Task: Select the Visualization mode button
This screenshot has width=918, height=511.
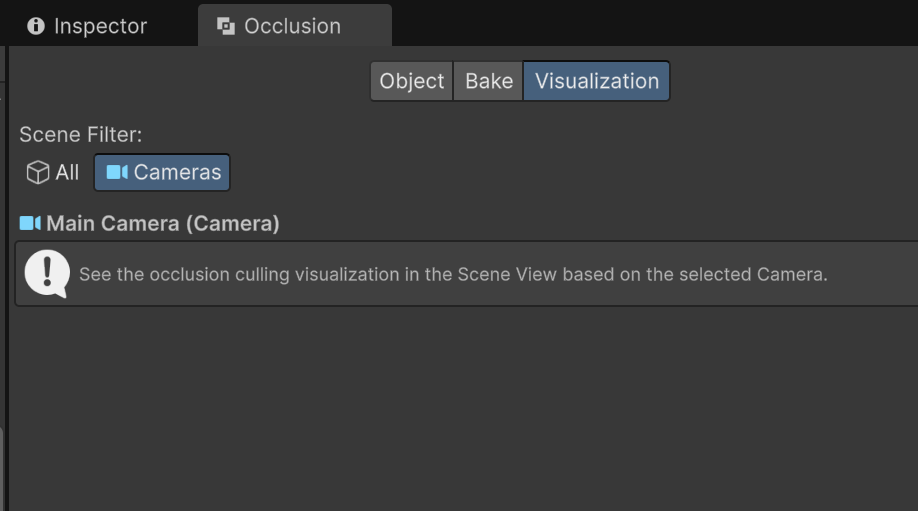Action: [x=597, y=81]
